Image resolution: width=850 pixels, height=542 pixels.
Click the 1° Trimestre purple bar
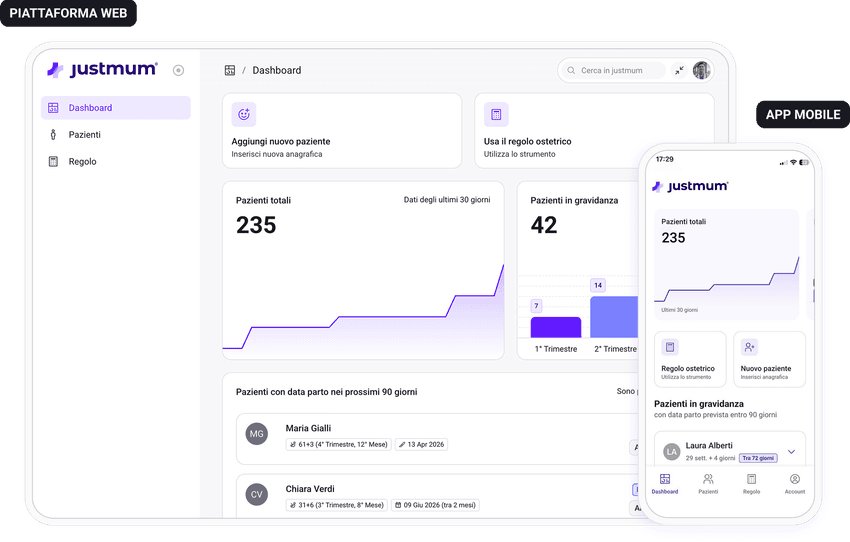pos(556,327)
